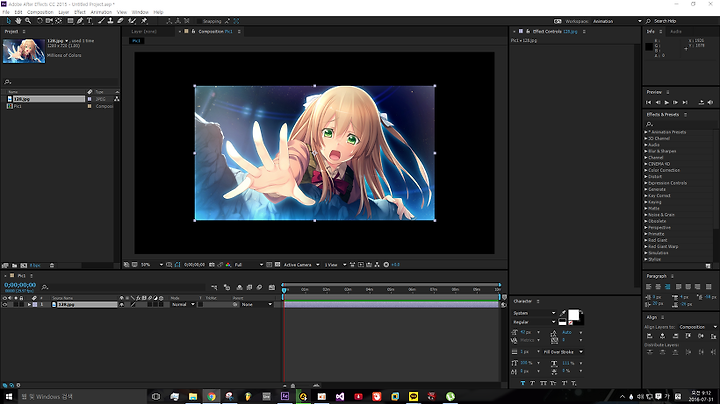
Task: Open the Workspace Animation dropdown
Action: [616, 21]
